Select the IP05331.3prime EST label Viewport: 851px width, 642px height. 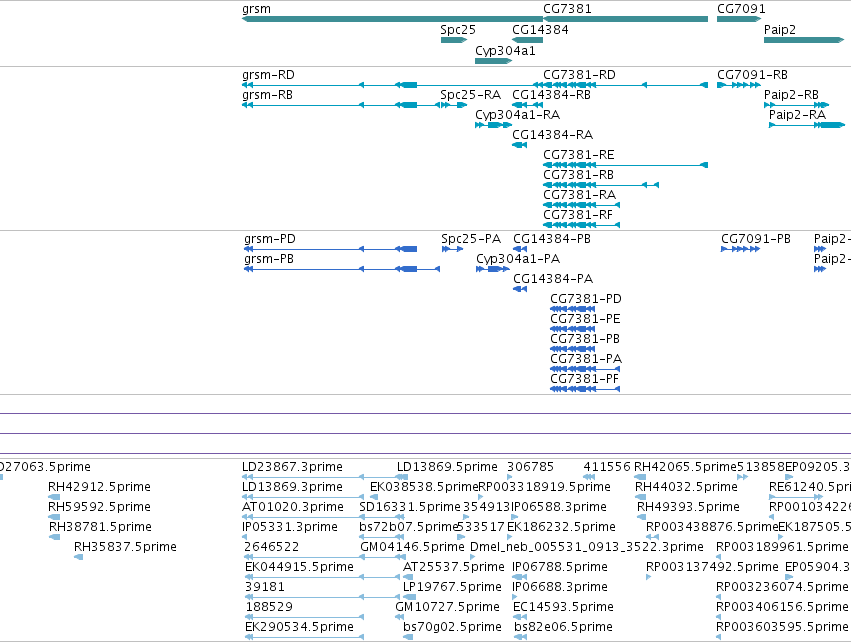click(290, 527)
